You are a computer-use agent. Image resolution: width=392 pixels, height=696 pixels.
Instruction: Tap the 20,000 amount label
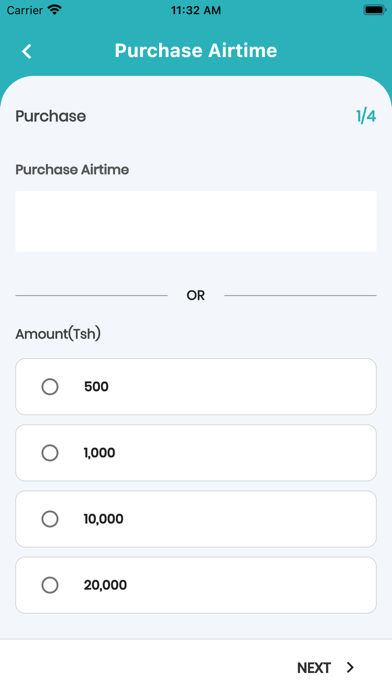tap(105, 585)
